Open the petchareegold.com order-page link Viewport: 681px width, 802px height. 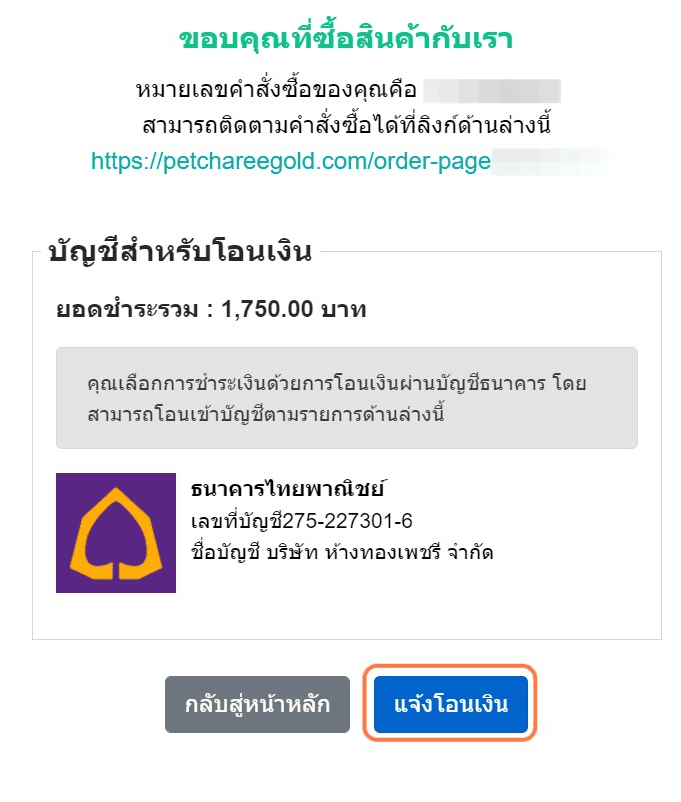(x=291, y=162)
